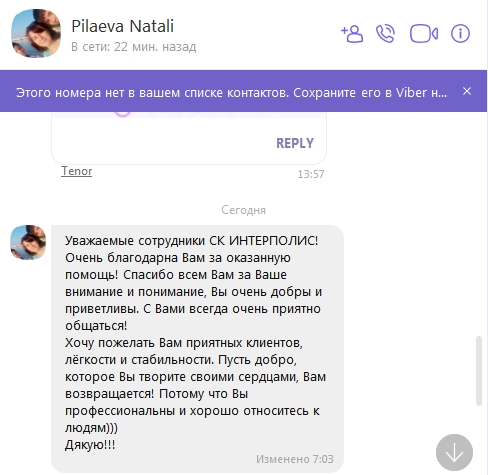Image resolution: width=488 pixels, height=475 pixels.
Task: Click the 'Сегодня' date separator
Action: click(x=244, y=210)
